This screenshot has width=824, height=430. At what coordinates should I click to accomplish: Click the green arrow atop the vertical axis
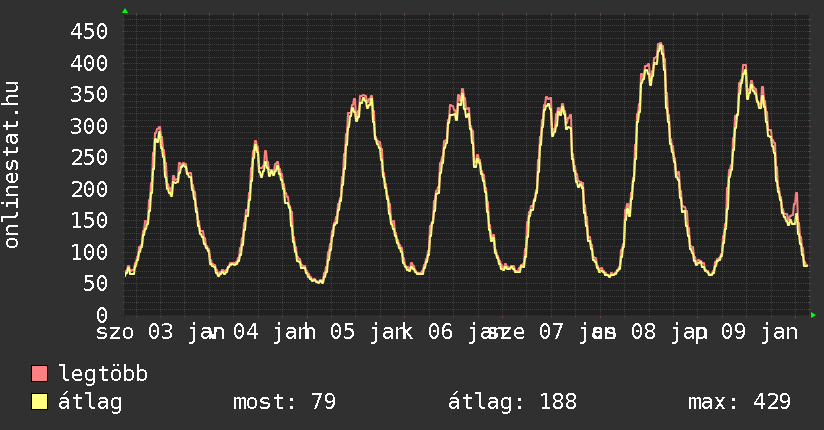(x=125, y=11)
